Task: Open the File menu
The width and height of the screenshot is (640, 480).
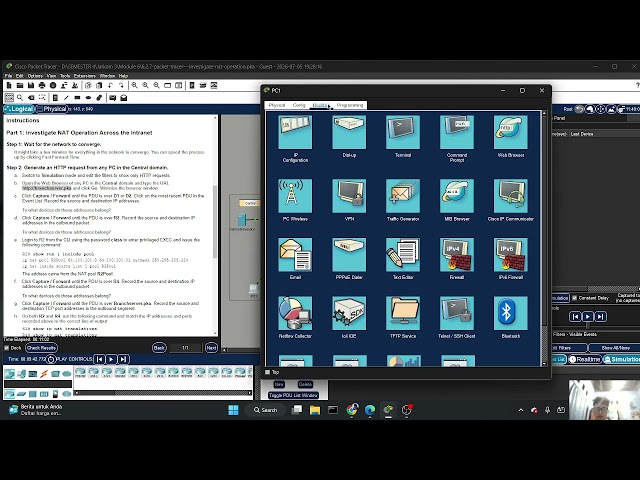Action: (8, 76)
